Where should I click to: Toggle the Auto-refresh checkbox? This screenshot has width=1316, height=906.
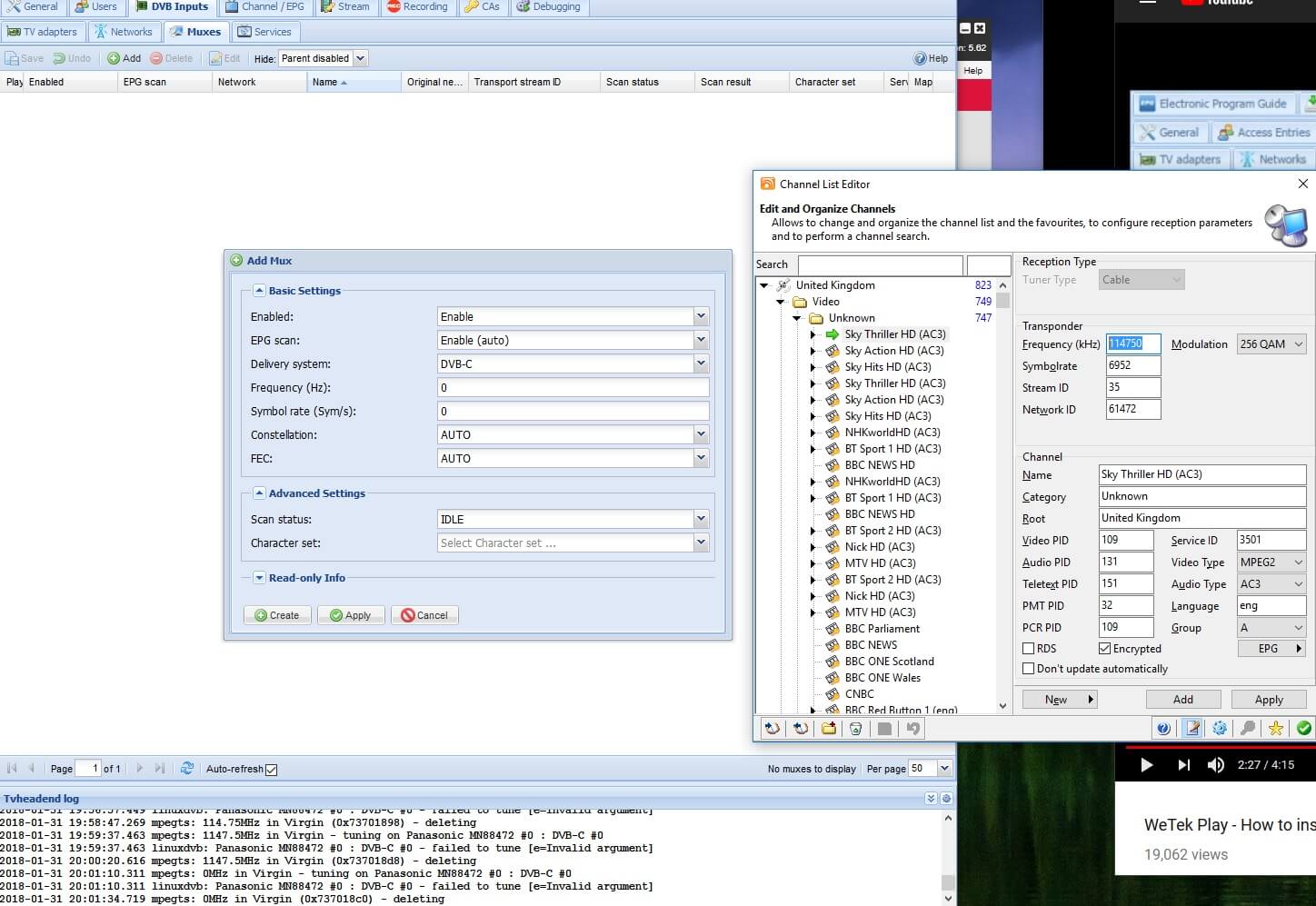271,769
